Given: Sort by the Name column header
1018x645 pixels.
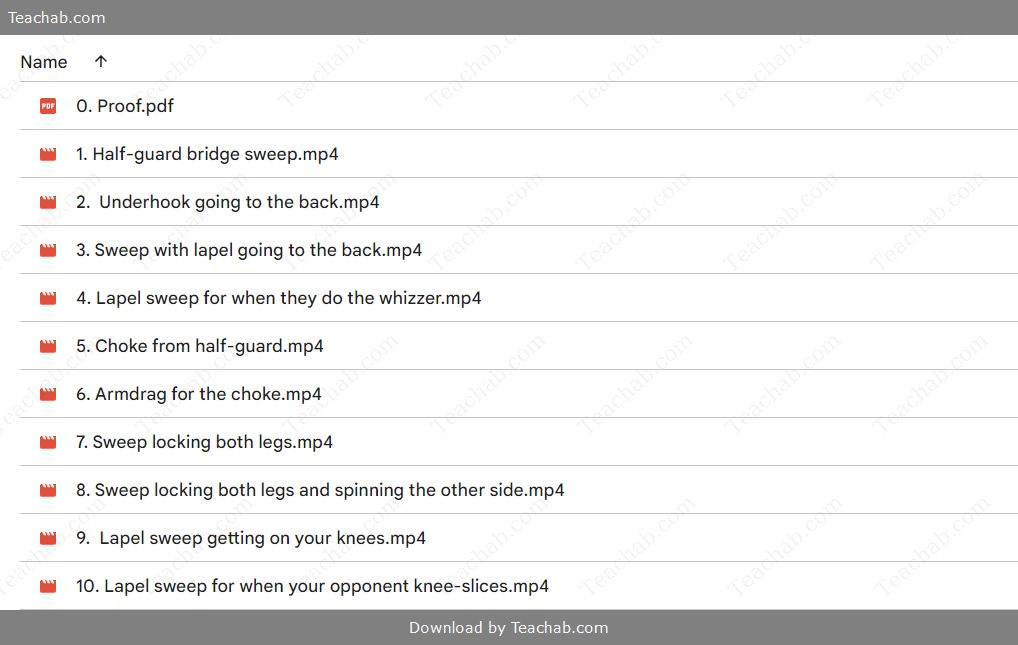Looking at the screenshot, I should click(x=43, y=62).
